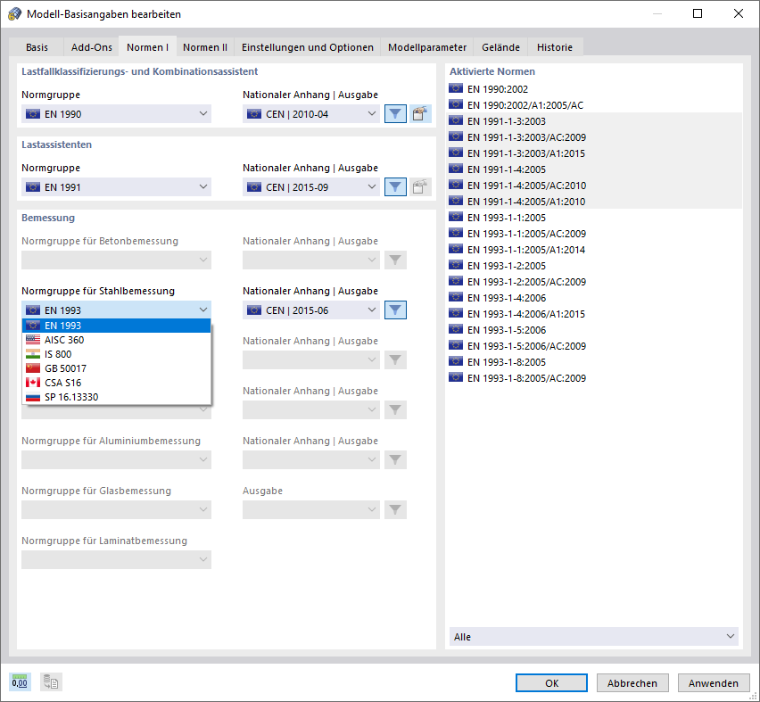760x702 pixels.
Task: Click the copy settings icon at bottom left
Action: tap(51, 683)
